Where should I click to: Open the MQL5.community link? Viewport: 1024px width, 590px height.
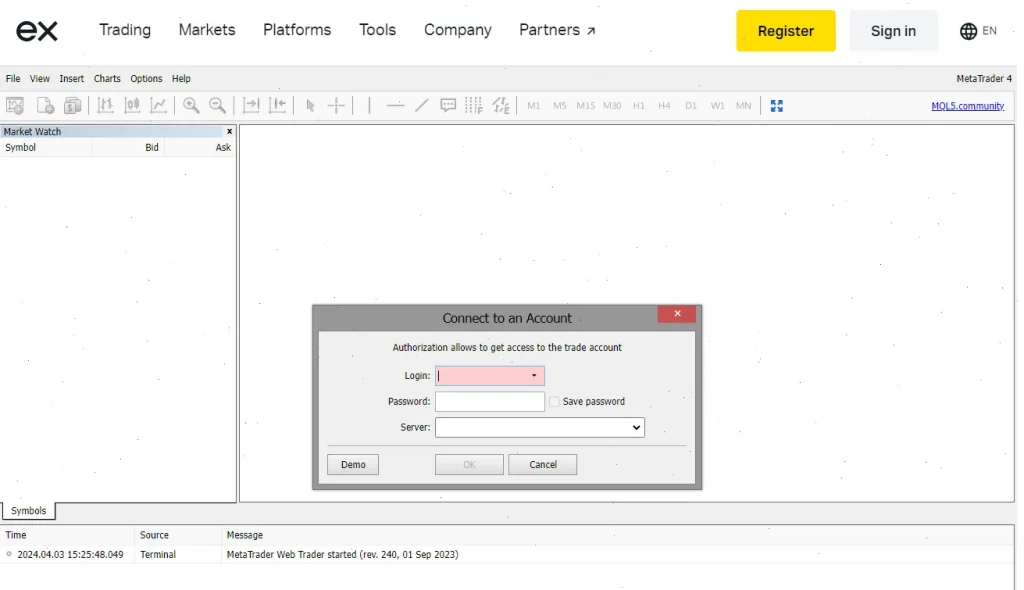tap(967, 106)
